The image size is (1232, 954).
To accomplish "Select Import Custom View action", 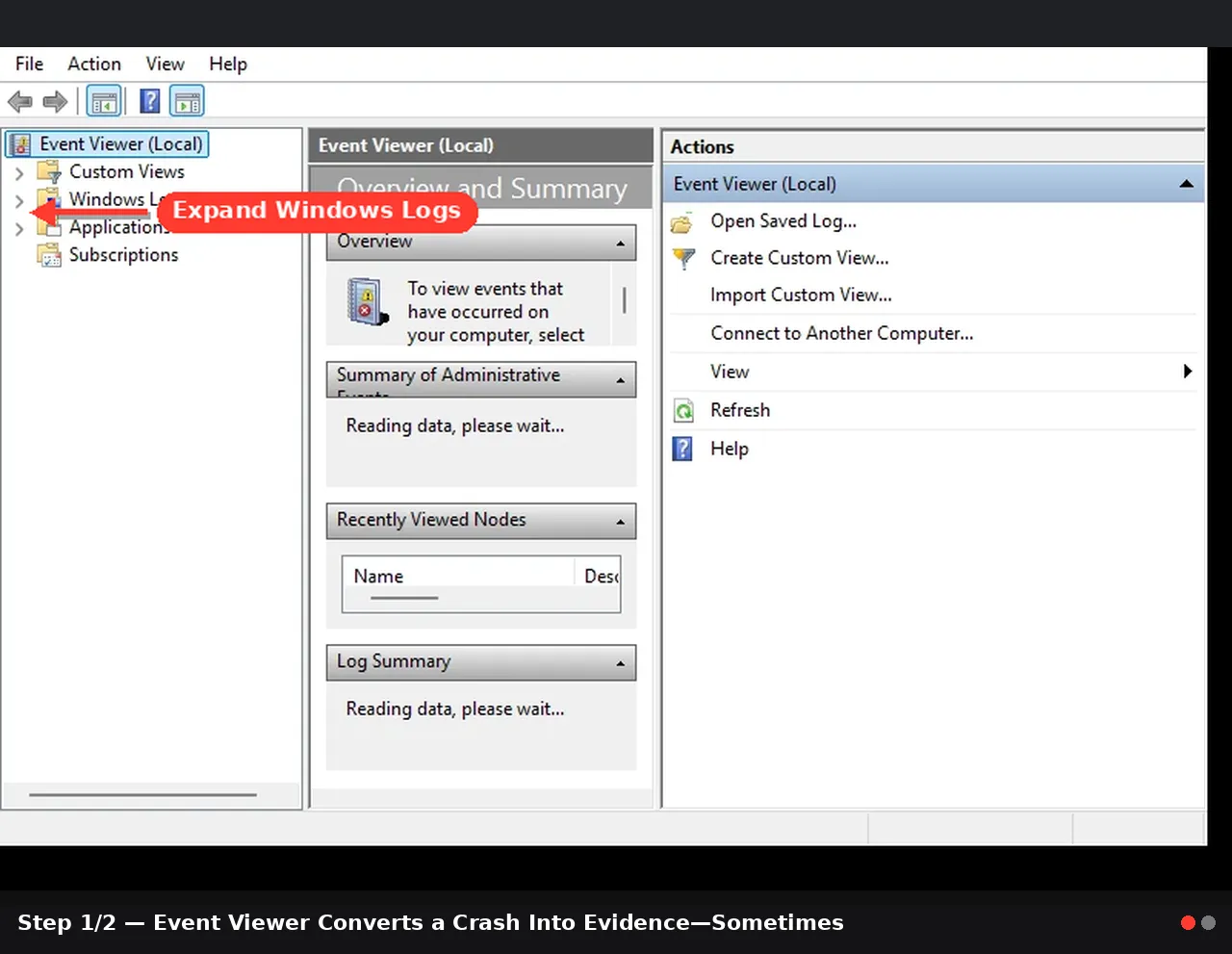I will (801, 295).
